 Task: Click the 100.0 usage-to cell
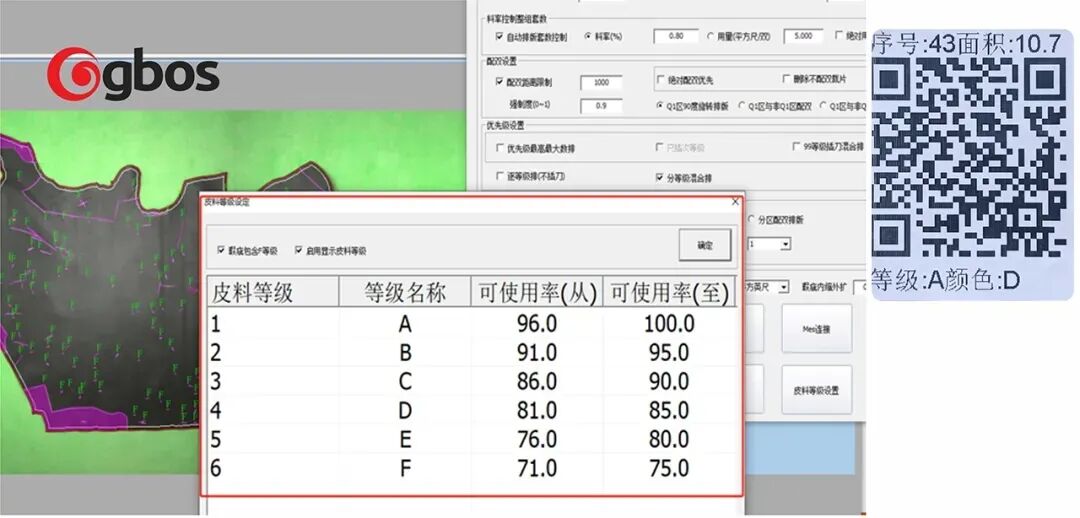[x=669, y=324]
